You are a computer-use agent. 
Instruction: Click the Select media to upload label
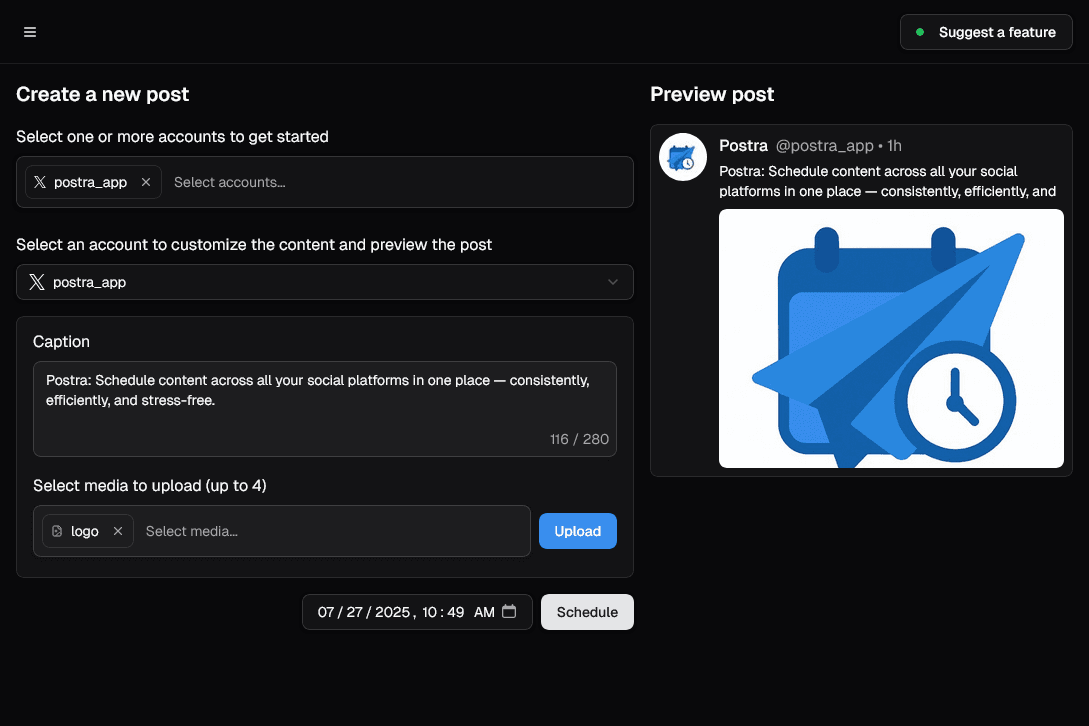coord(150,486)
